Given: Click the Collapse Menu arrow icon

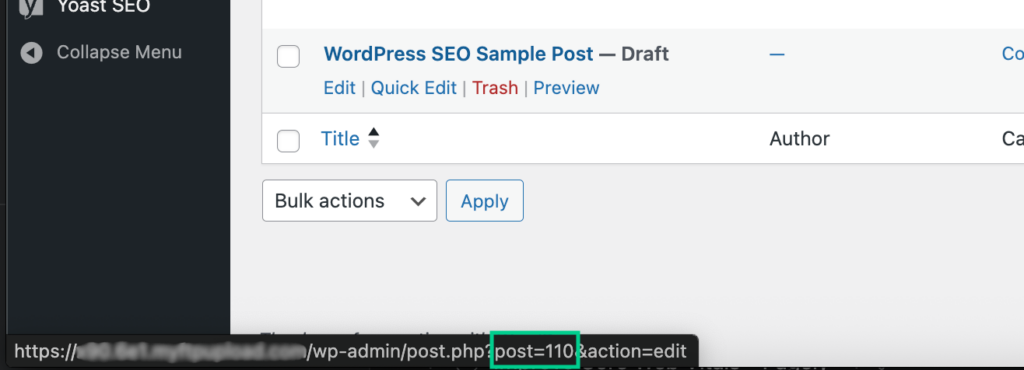Looking at the screenshot, I should pyautogui.click(x=31, y=53).
